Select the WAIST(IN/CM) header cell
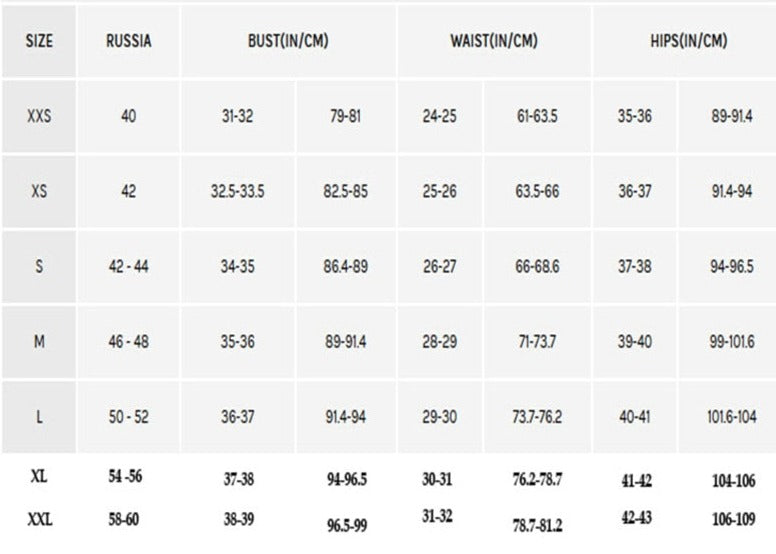Screen dimensions: 776x554 494,41
